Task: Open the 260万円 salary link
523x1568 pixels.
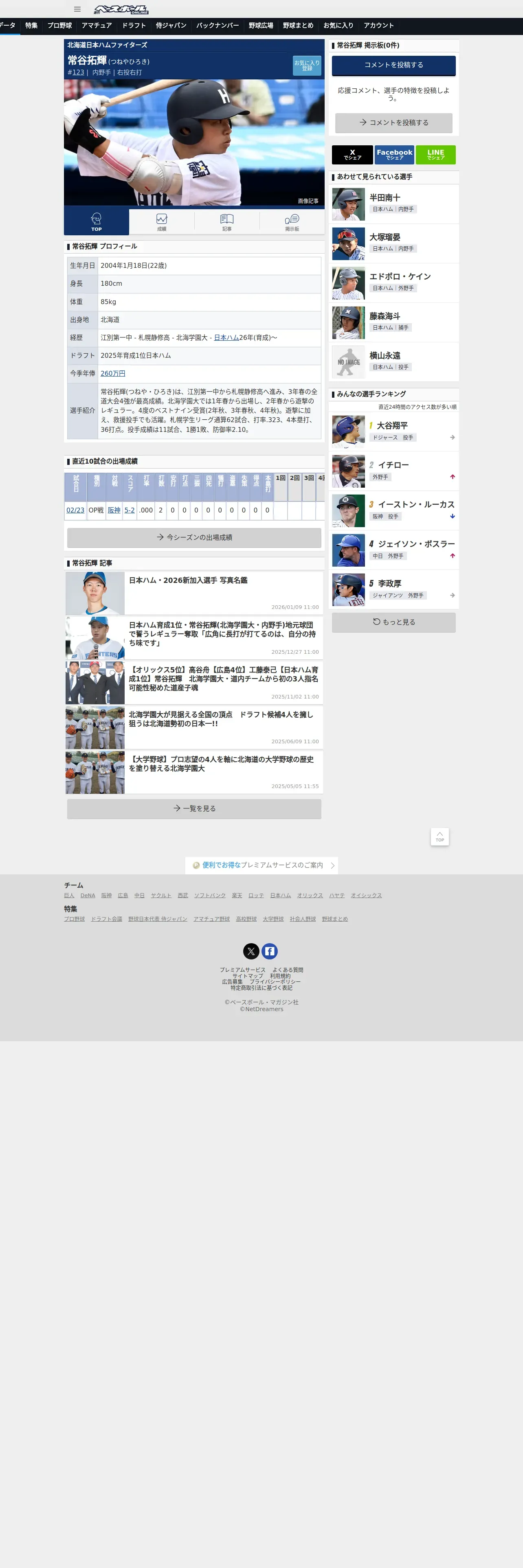Action: pyautogui.click(x=113, y=374)
